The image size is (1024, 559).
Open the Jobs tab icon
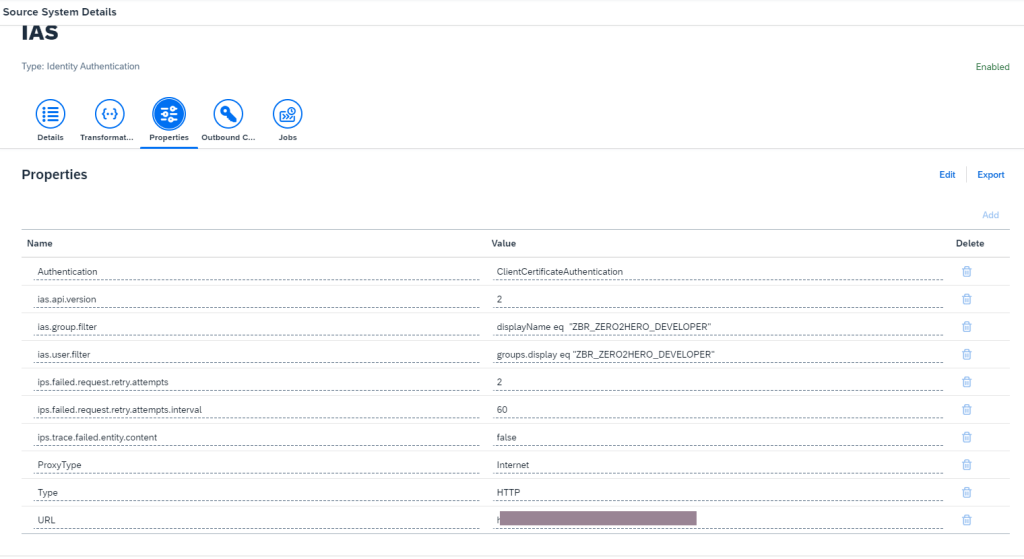pyautogui.click(x=287, y=113)
